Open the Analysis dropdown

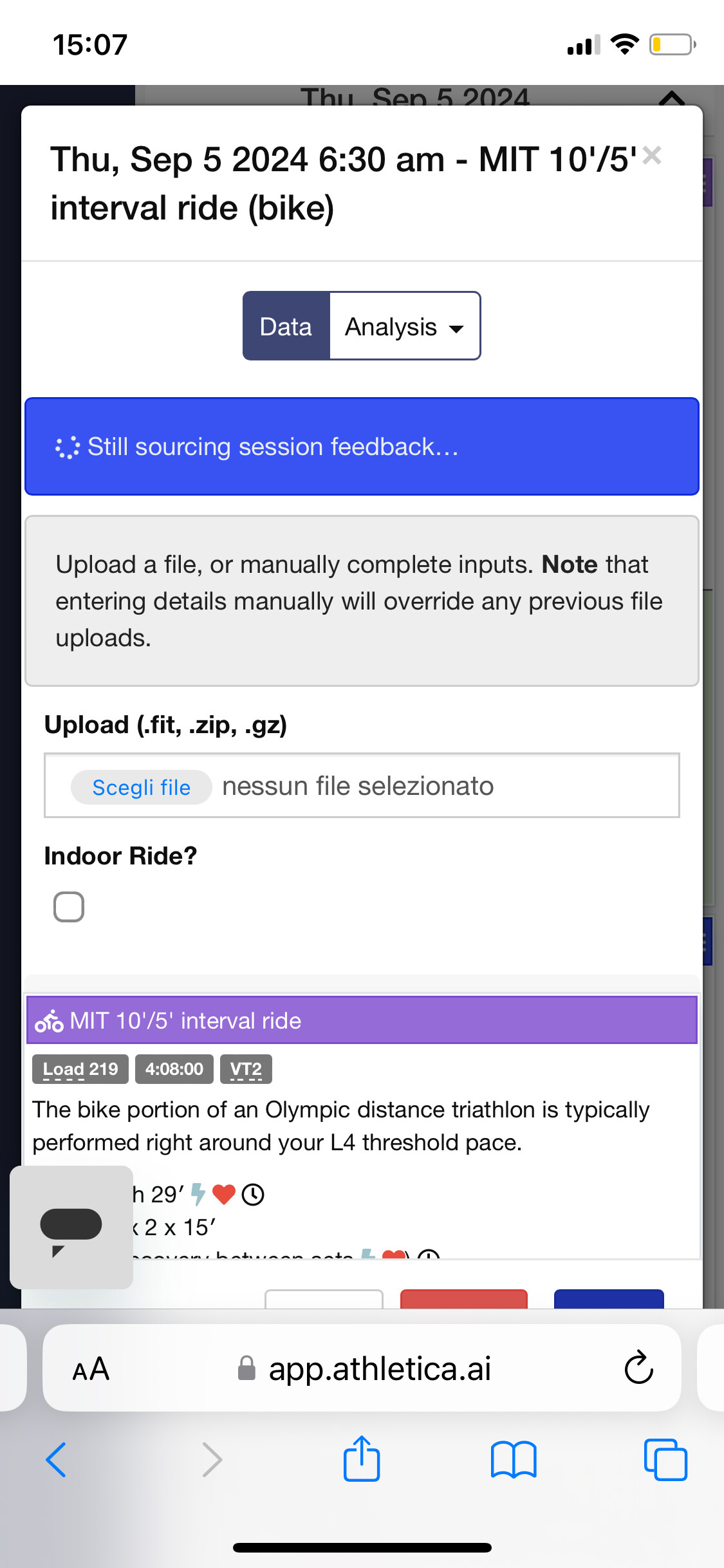click(405, 326)
